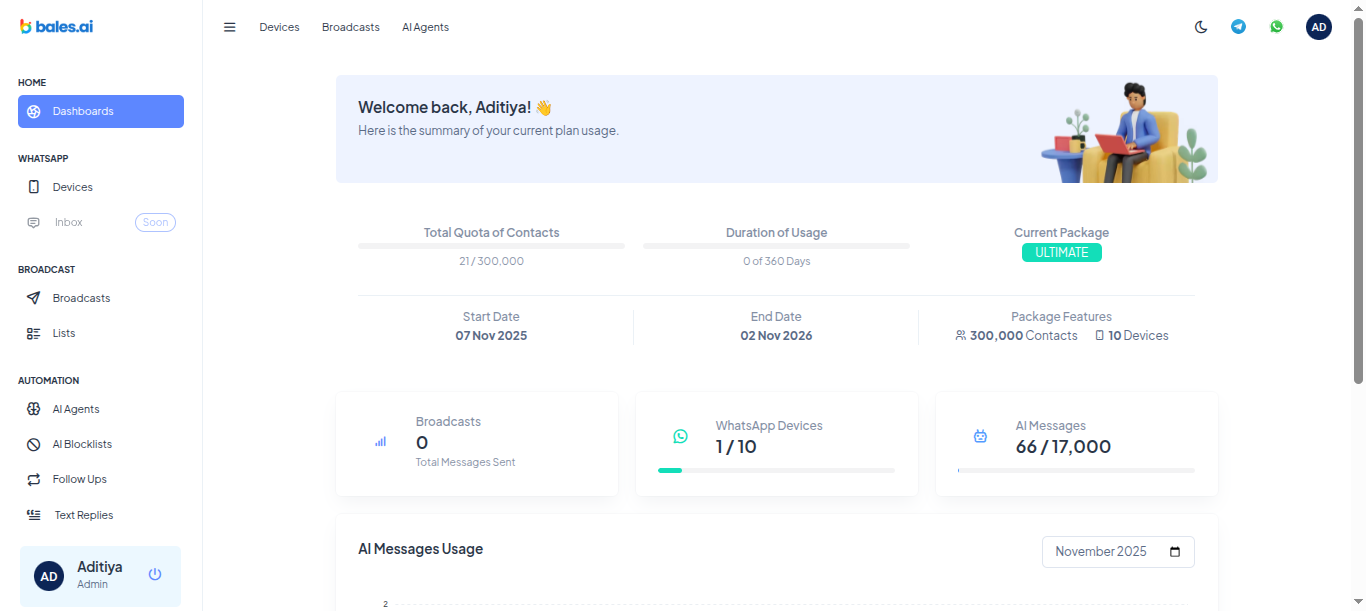This screenshot has width=1366, height=611.
Task: Click the Duration of Usage progress bar
Action: point(776,246)
